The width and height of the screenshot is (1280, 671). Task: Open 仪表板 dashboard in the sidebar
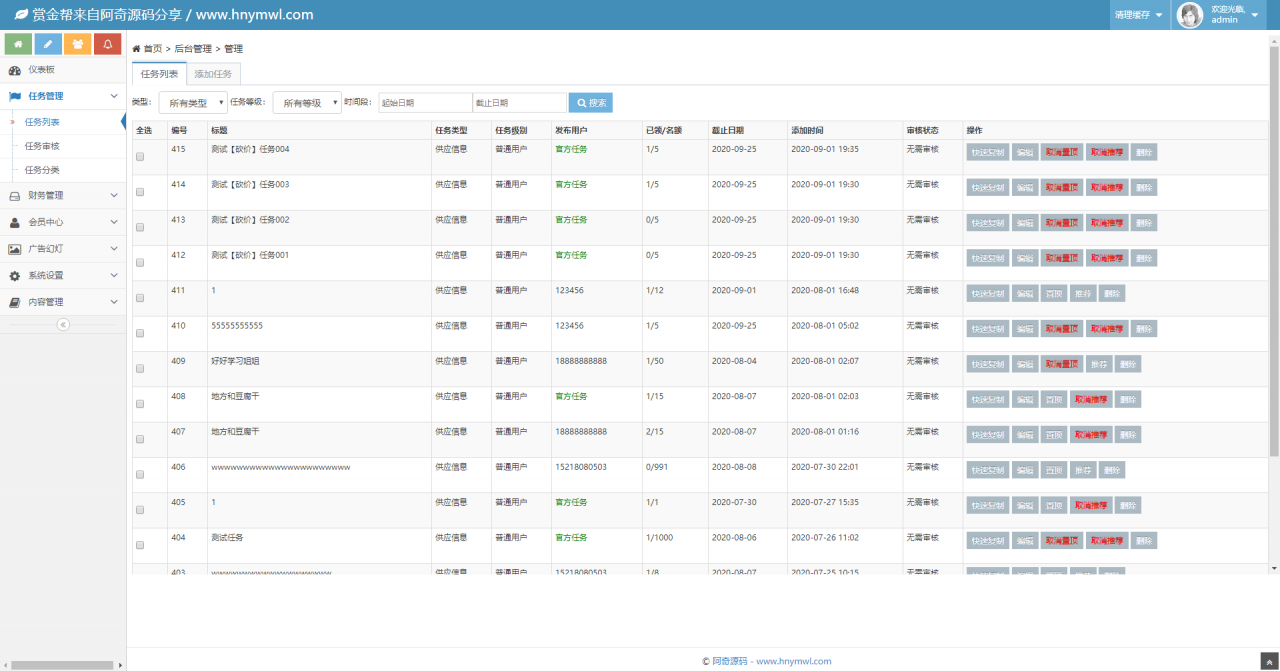pos(41,70)
